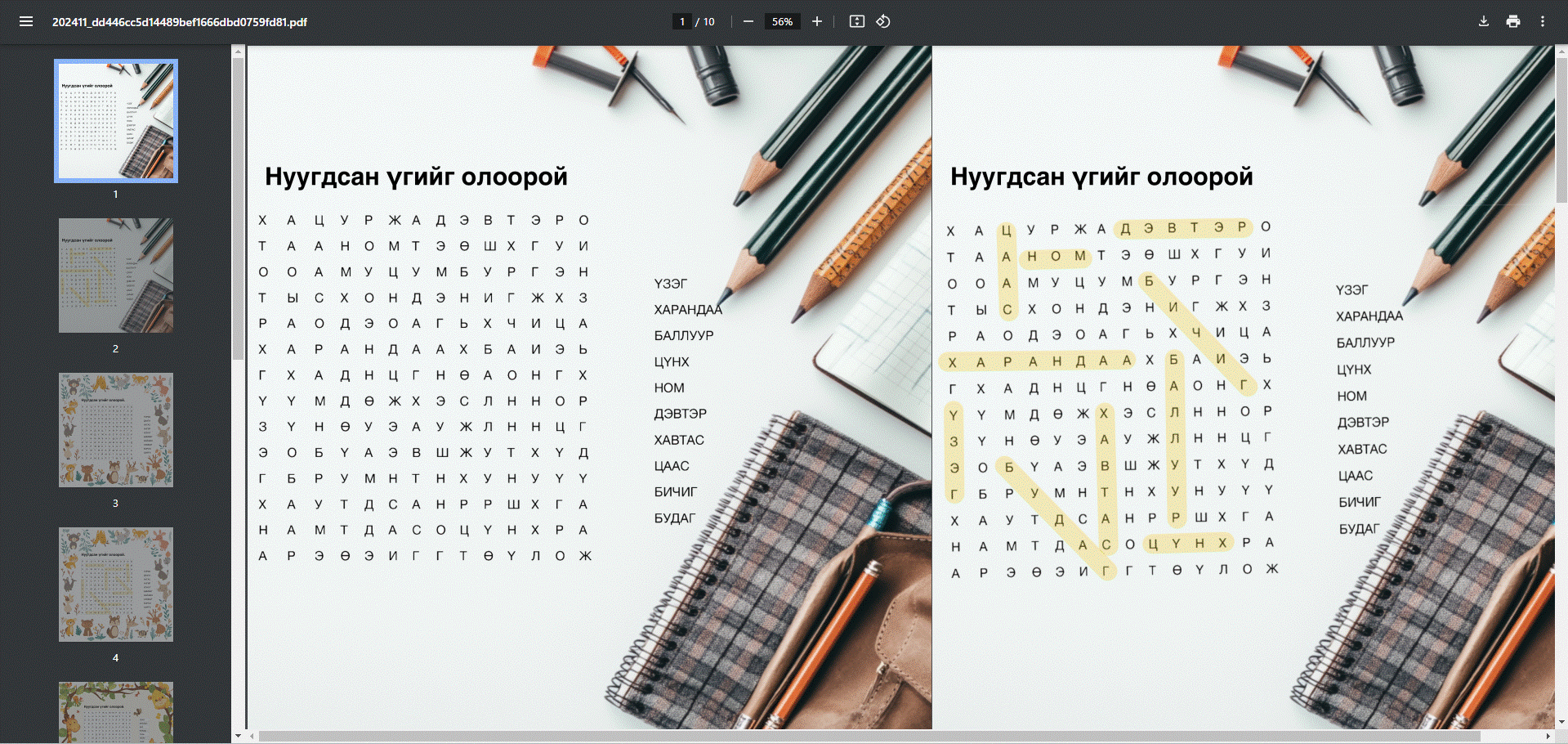Click the horizontal document scrollbar

(869, 737)
